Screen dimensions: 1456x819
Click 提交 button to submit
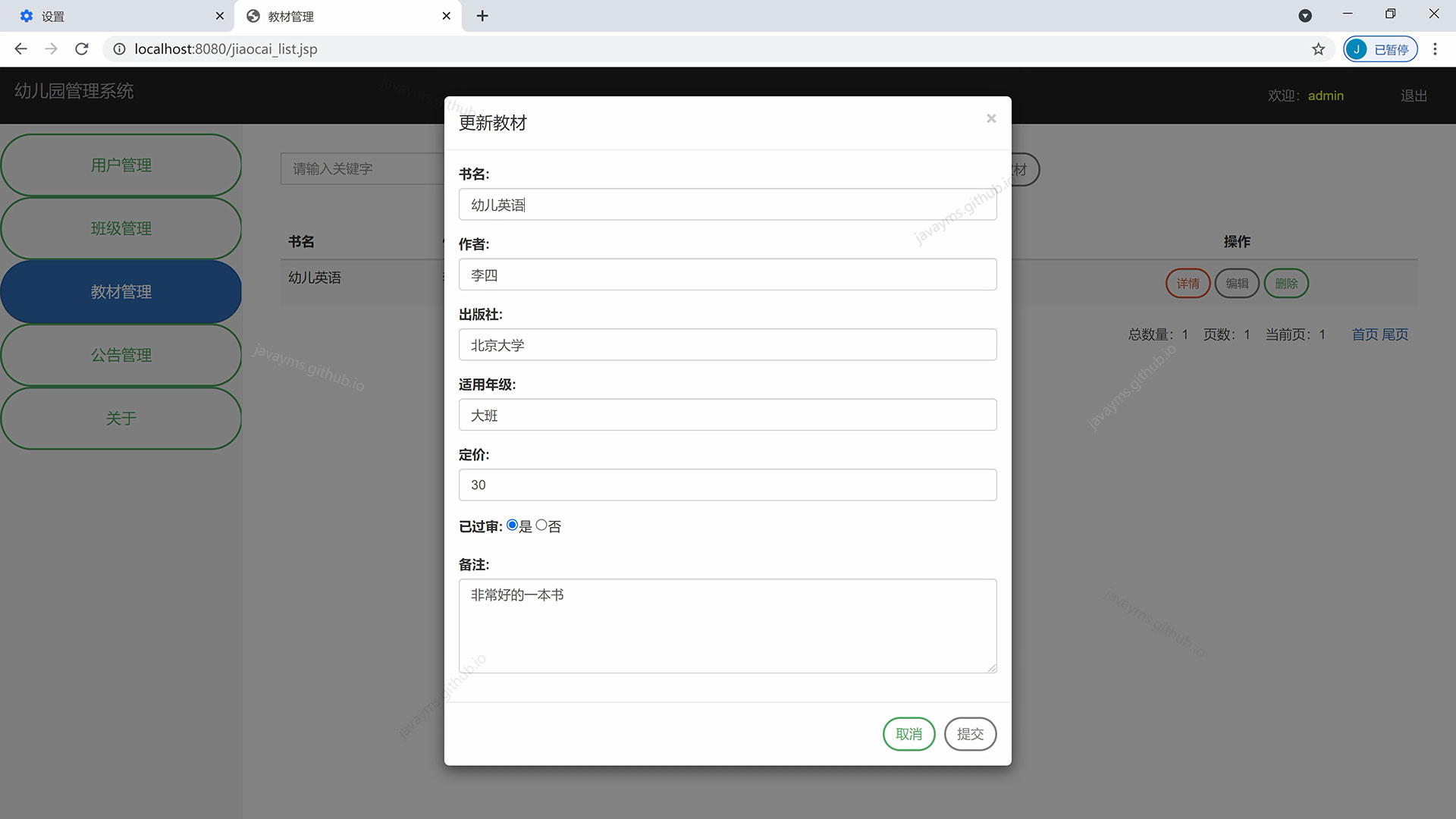coord(969,734)
